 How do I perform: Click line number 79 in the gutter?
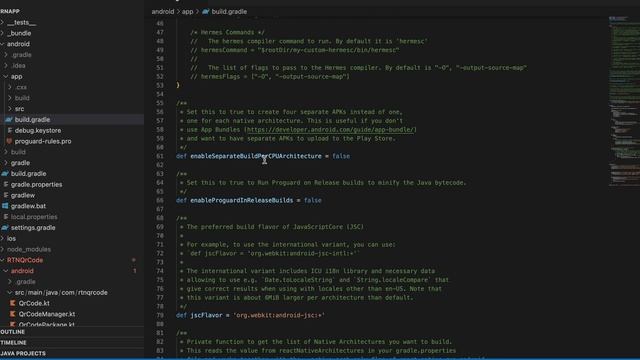160,315
